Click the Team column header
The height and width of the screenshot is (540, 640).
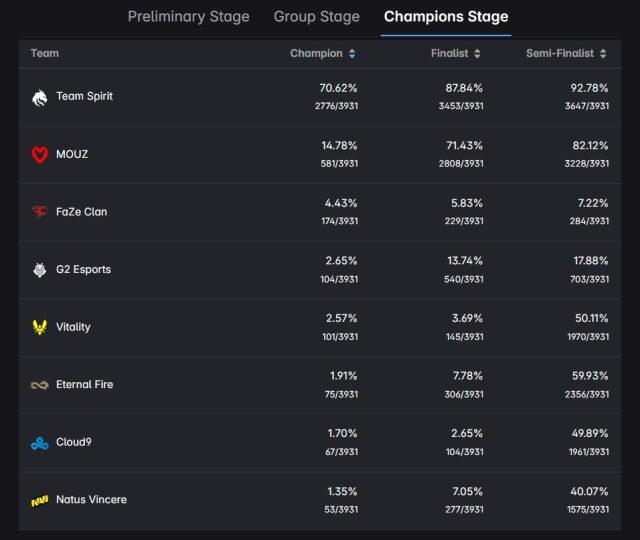[x=44, y=53]
